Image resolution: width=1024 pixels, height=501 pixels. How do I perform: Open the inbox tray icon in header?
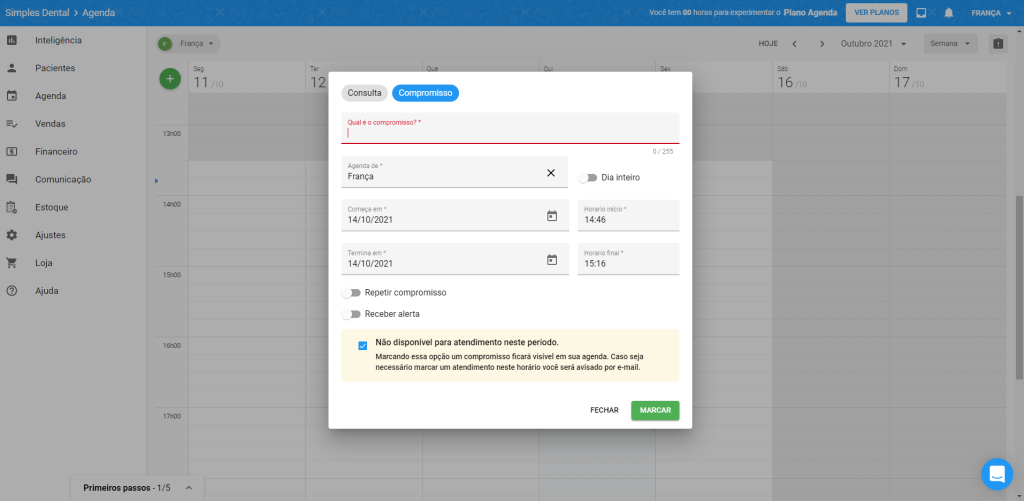tap(921, 12)
